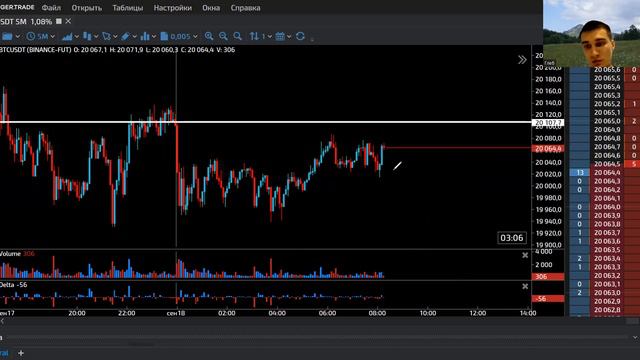
Task: Click the square icon in the chart tab
Action: point(59,21)
